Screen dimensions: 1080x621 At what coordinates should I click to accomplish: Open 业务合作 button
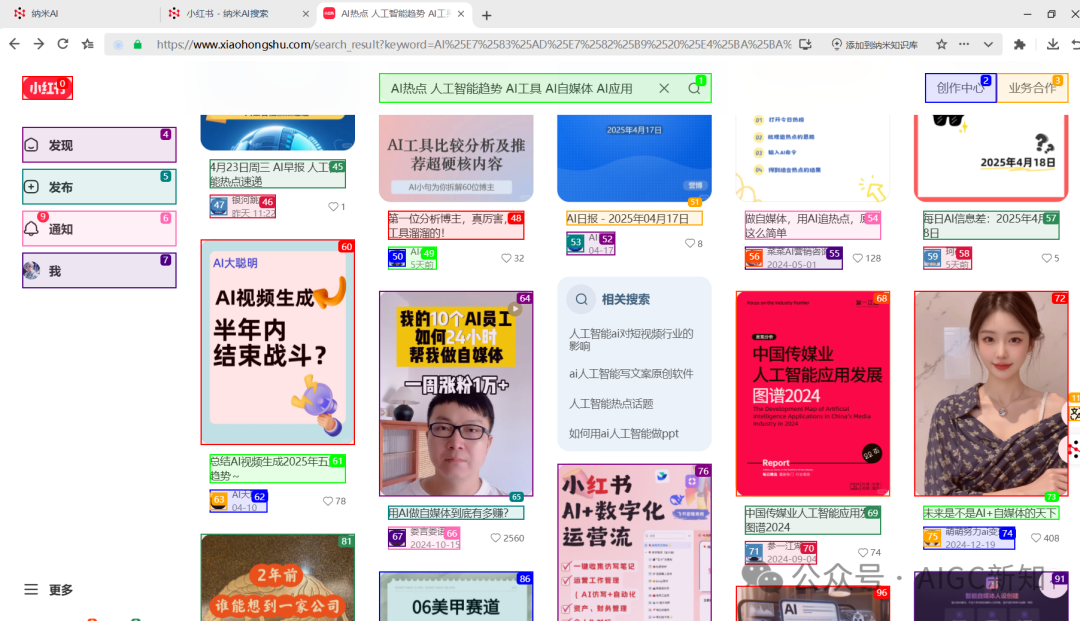coord(1032,88)
